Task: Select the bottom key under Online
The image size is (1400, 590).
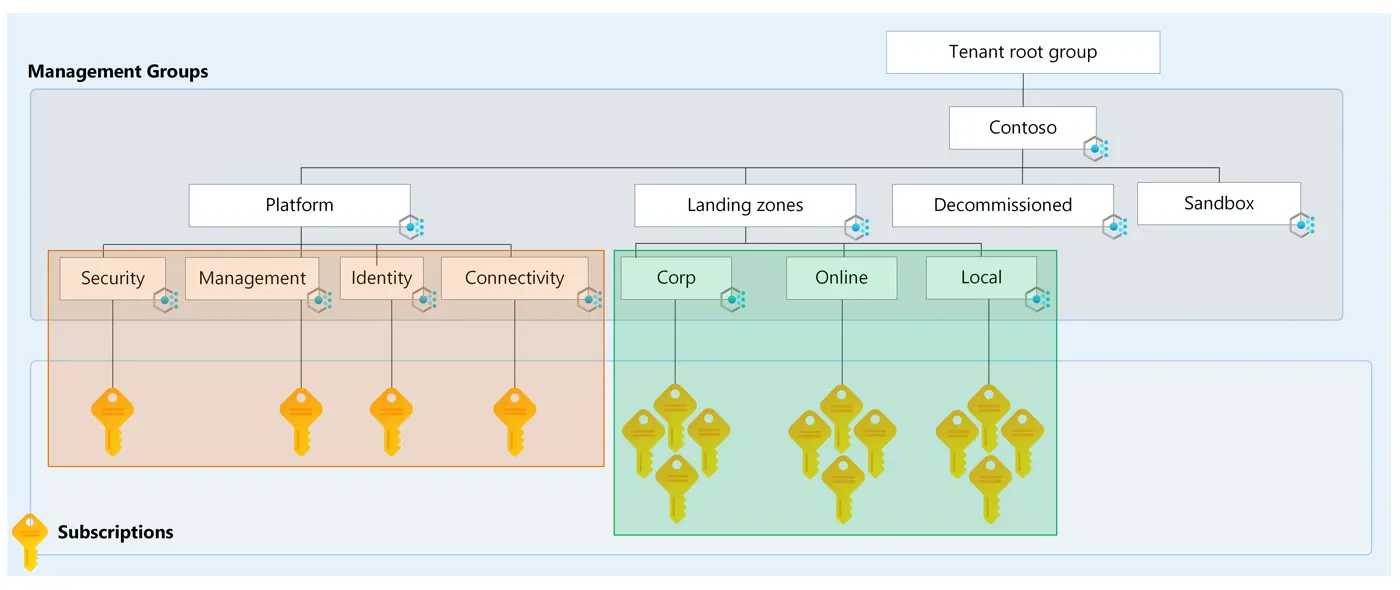Action: [843, 489]
